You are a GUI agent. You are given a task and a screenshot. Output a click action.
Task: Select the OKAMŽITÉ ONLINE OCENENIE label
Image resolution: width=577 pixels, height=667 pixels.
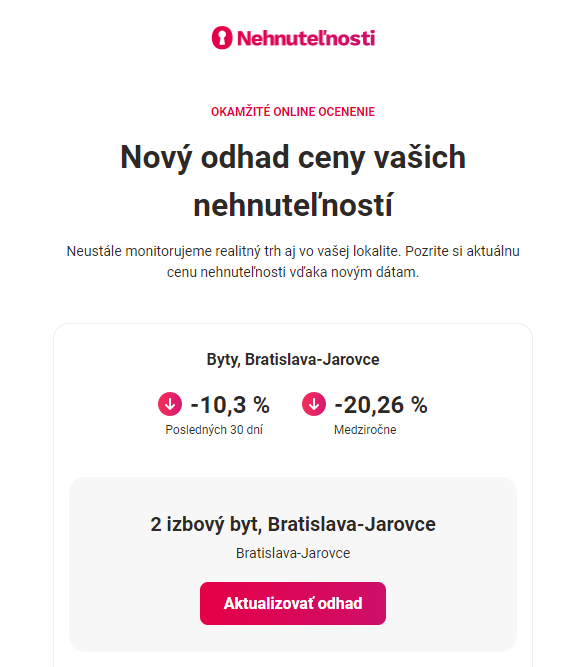293,111
